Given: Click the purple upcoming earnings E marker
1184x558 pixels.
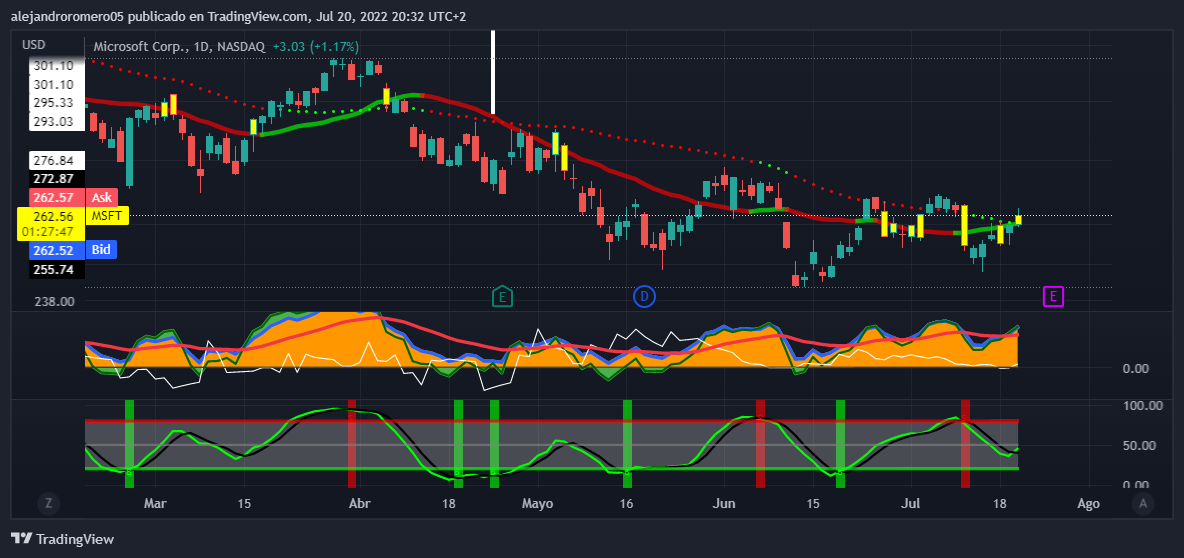Looking at the screenshot, I should (1053, 297).
